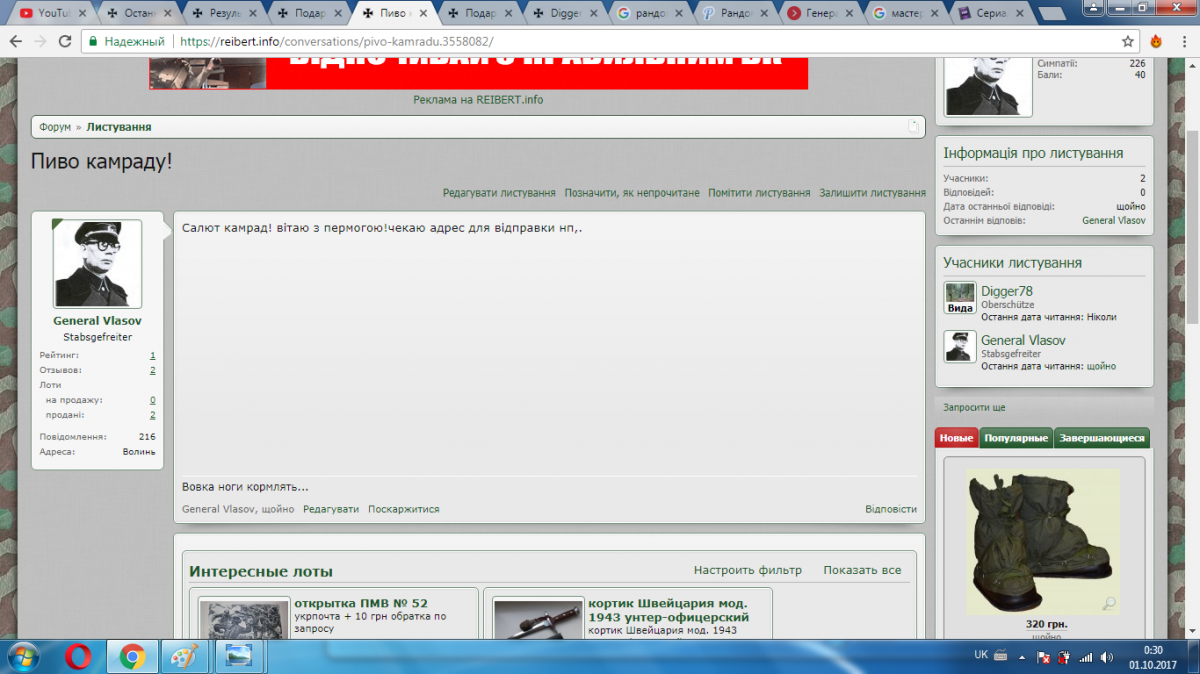Click the power plug tray icon
The width and height of the screenshot is (1200, 674).
pos(1064,657)
